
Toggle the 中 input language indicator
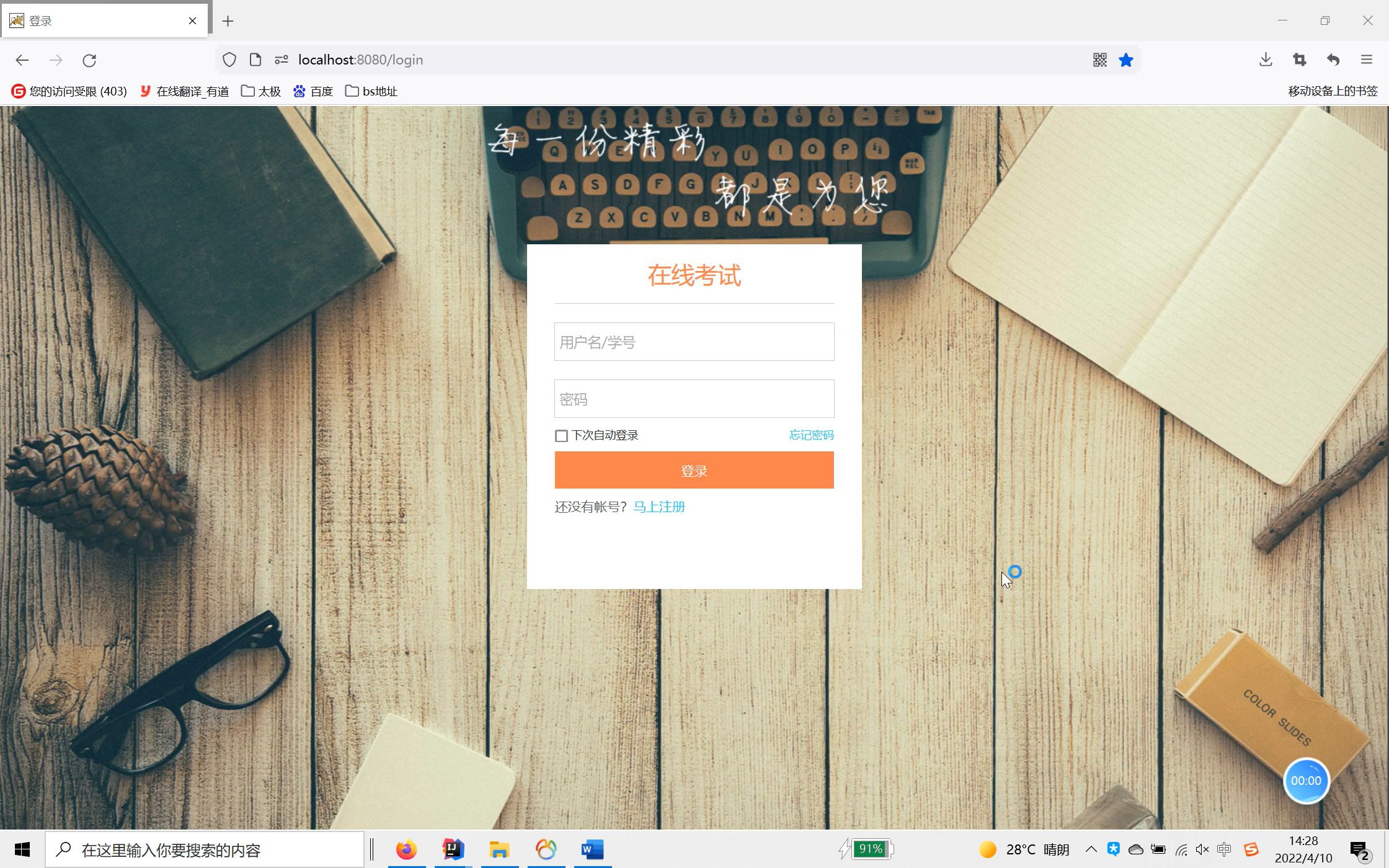pyautogui.click(x=1224, y=849)
